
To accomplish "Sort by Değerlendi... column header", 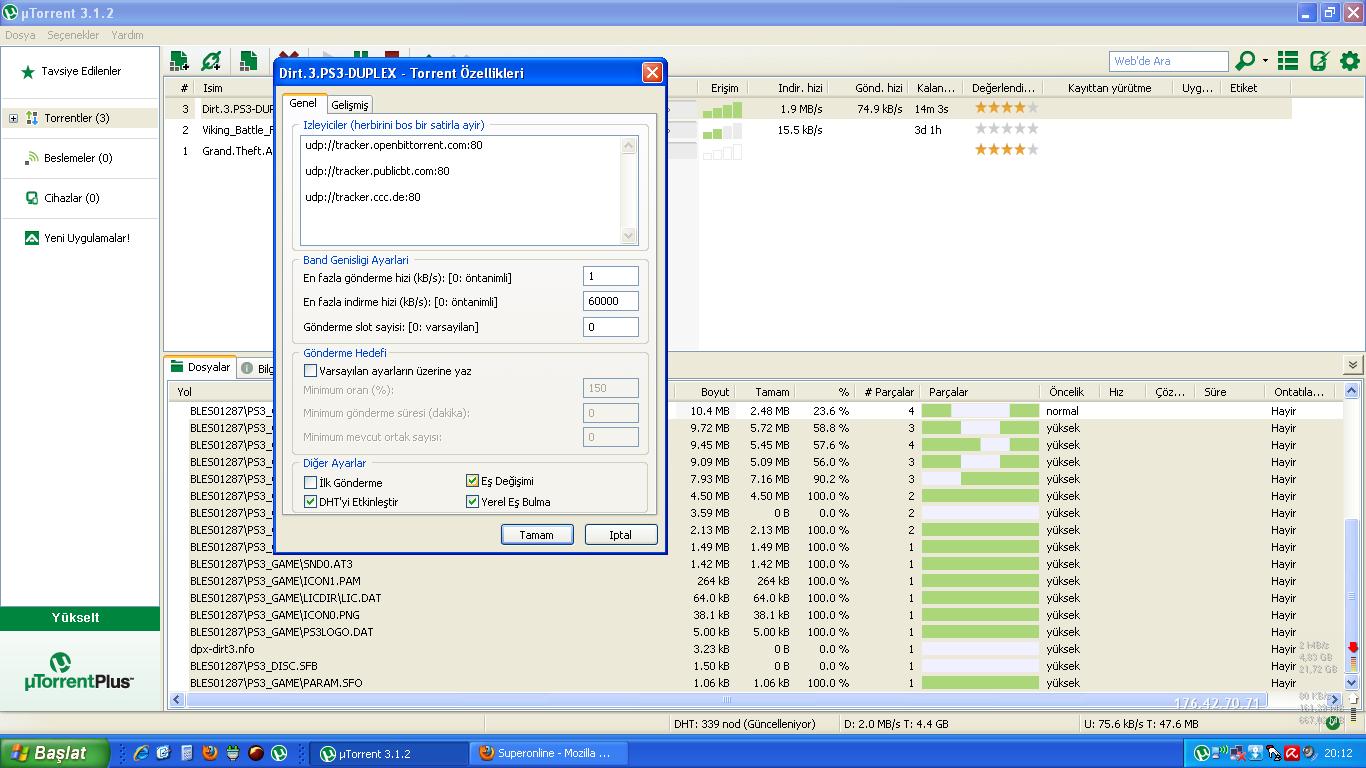I will tap(1003, 88).
